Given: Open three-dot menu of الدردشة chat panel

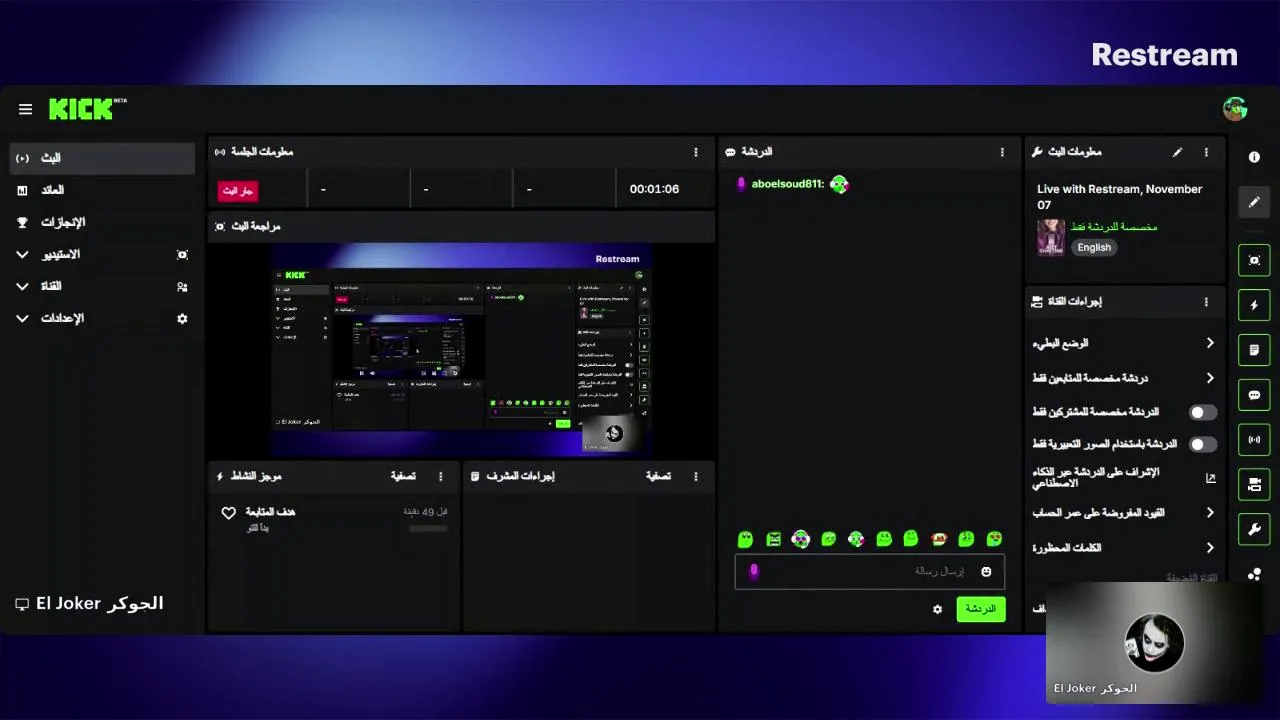Looking at the screenshot, I should point(1002,152).
